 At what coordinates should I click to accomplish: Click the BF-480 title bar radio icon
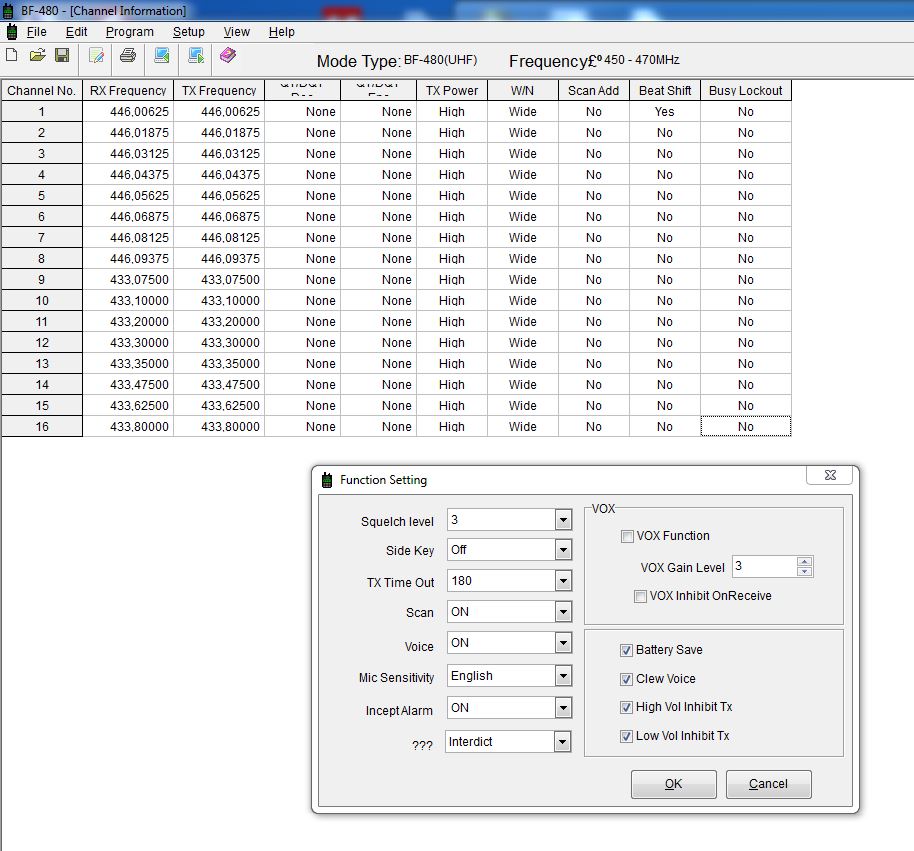(x=8, y=10)
